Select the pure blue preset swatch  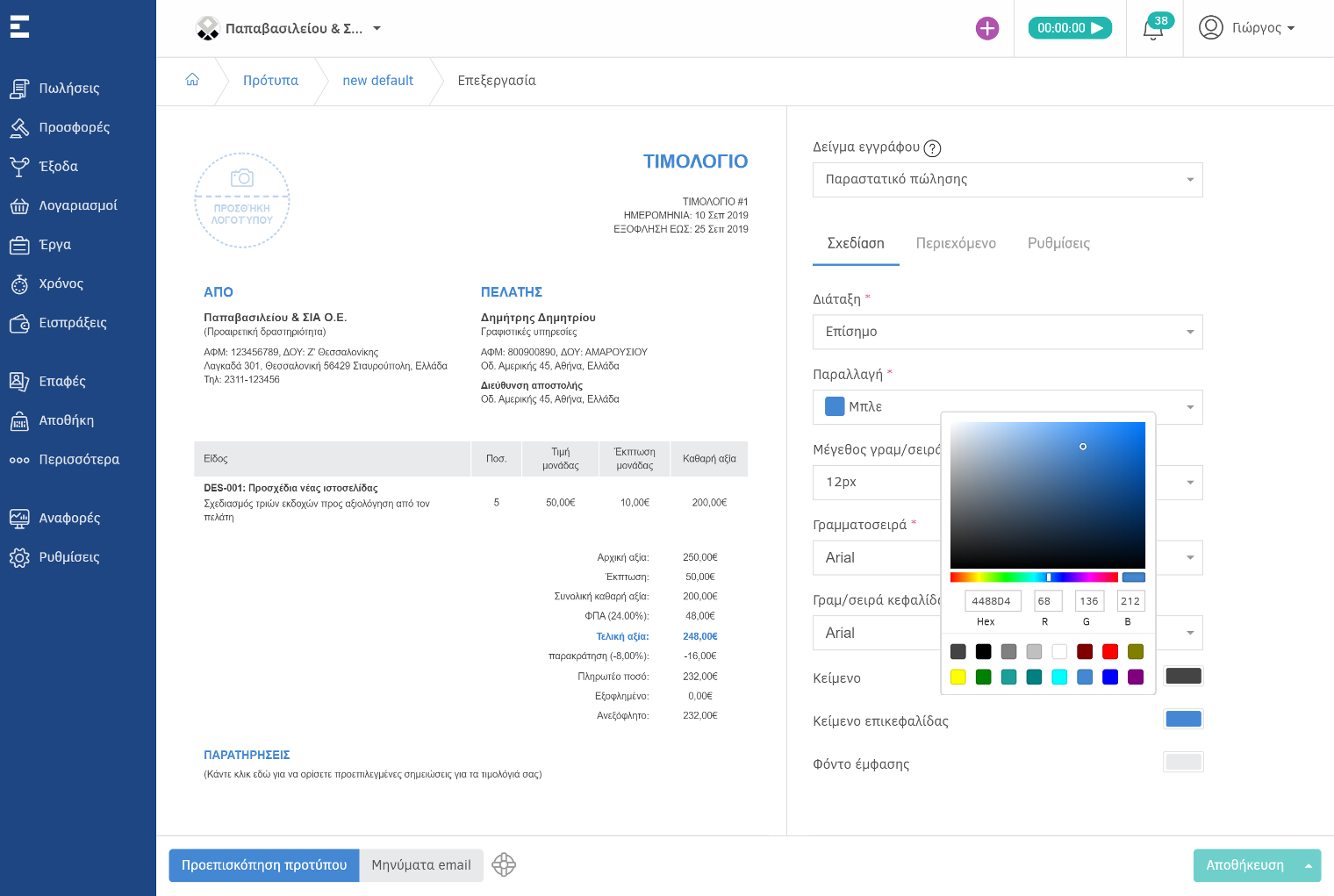1110,677
